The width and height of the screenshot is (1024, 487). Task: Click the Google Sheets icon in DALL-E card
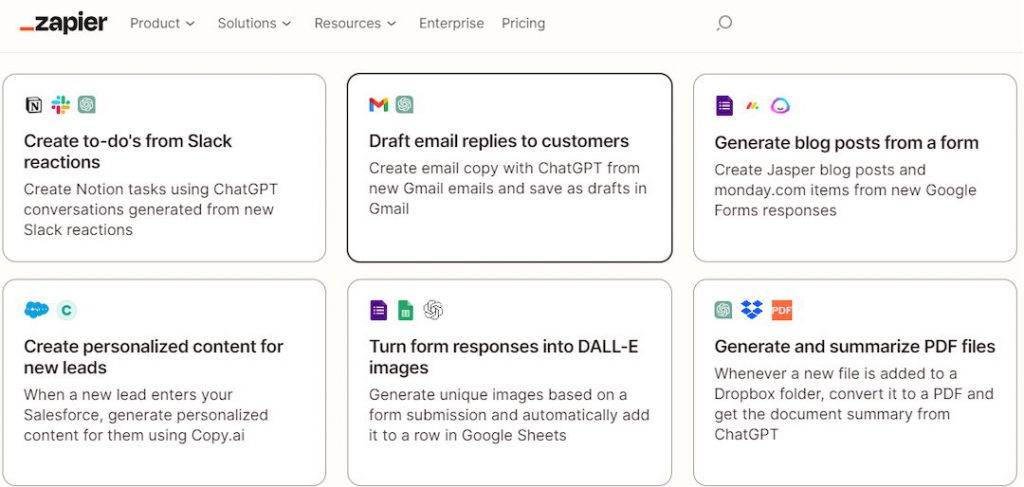[x=406, y=310]
